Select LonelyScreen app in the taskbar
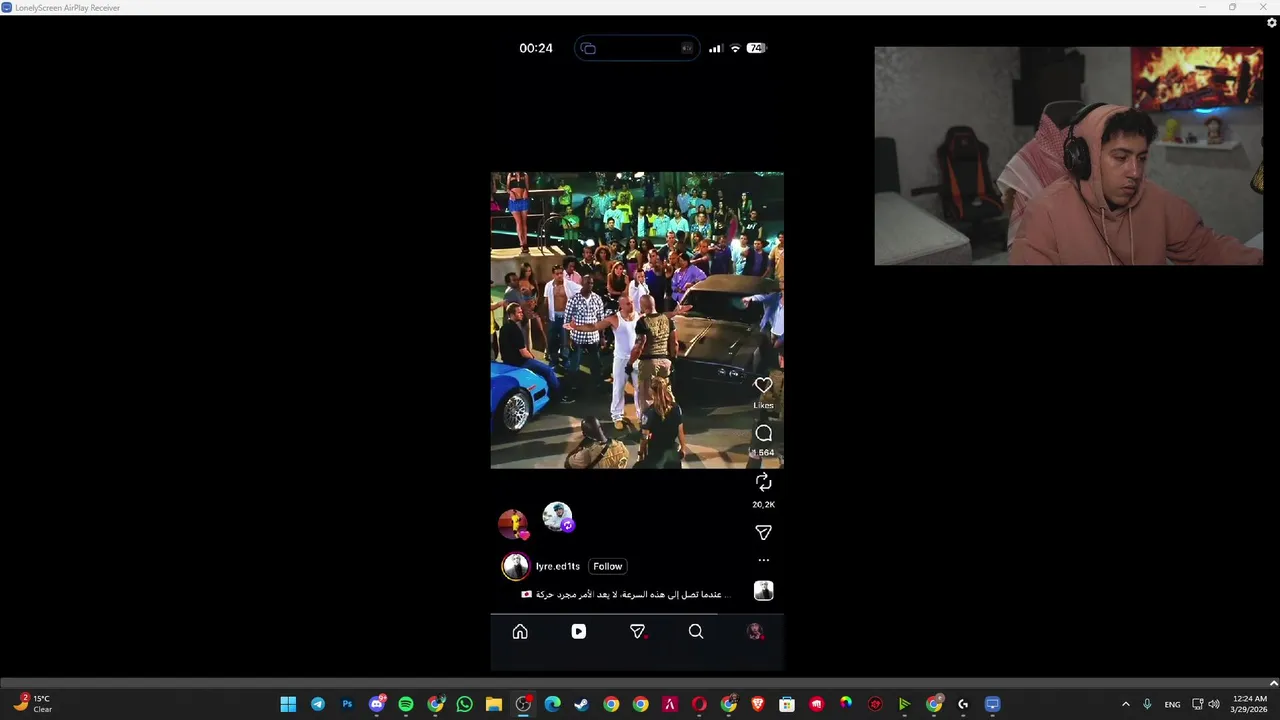Image resolution: width=1280 pixels, height=720 pixels. (992, 704)
